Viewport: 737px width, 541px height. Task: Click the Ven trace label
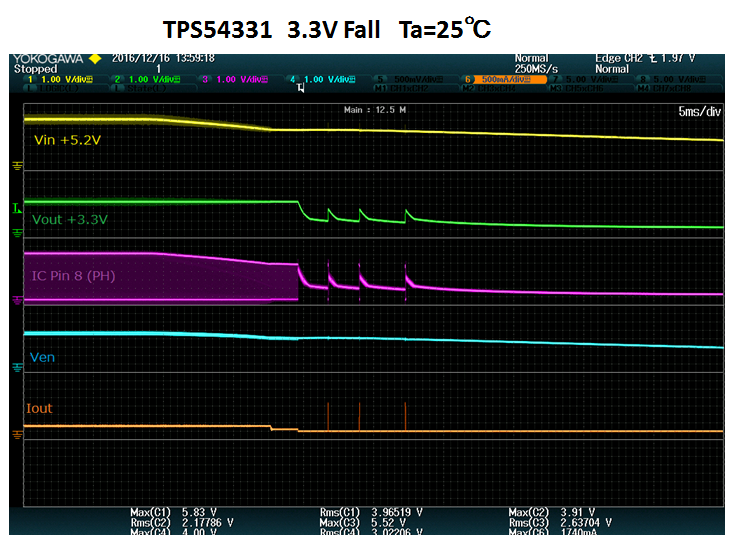coord(42,357)
